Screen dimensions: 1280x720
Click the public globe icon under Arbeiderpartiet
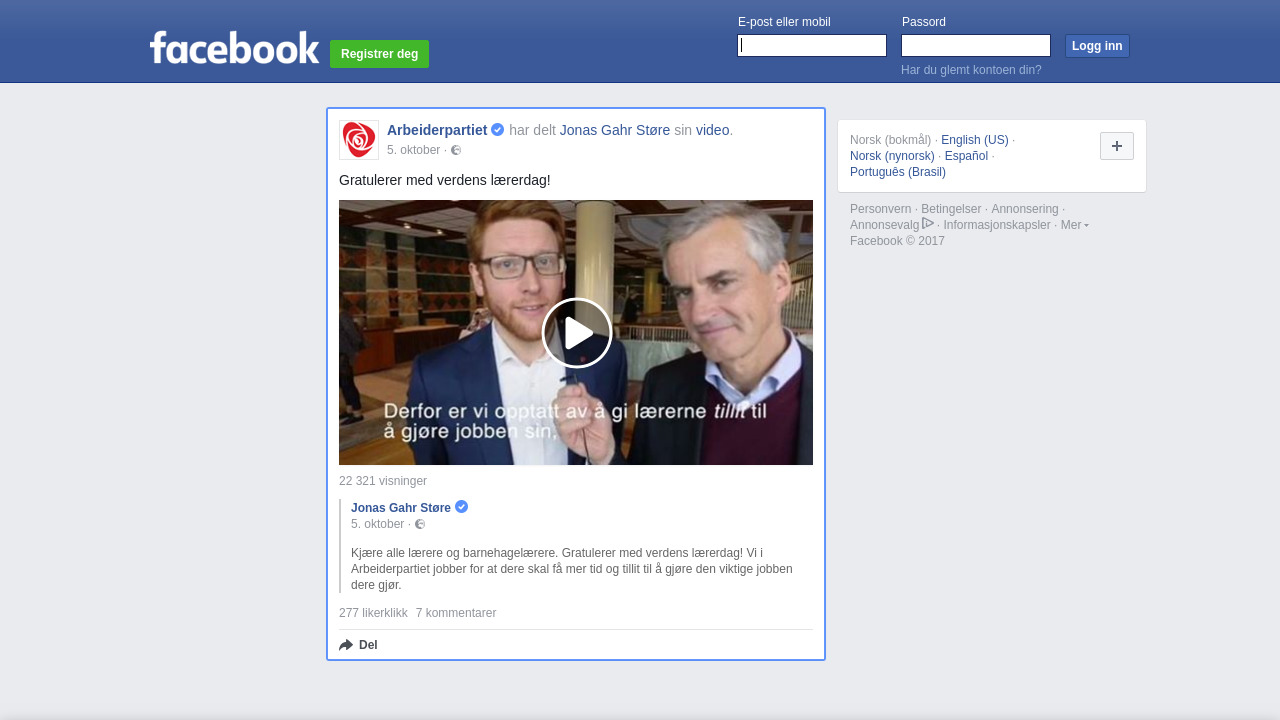pos(456,150)
